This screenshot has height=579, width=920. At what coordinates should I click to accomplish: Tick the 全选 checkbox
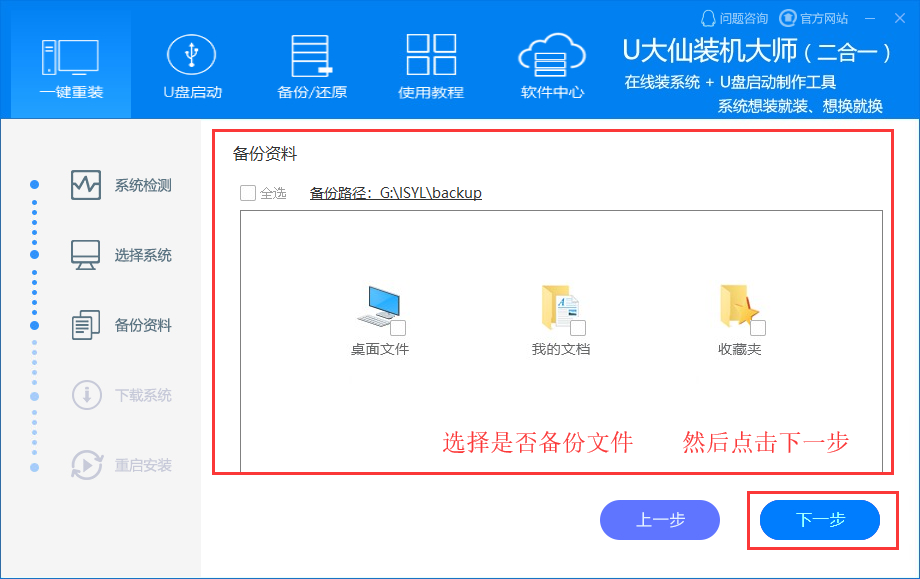pyautogui.click(x=248, y=193)
